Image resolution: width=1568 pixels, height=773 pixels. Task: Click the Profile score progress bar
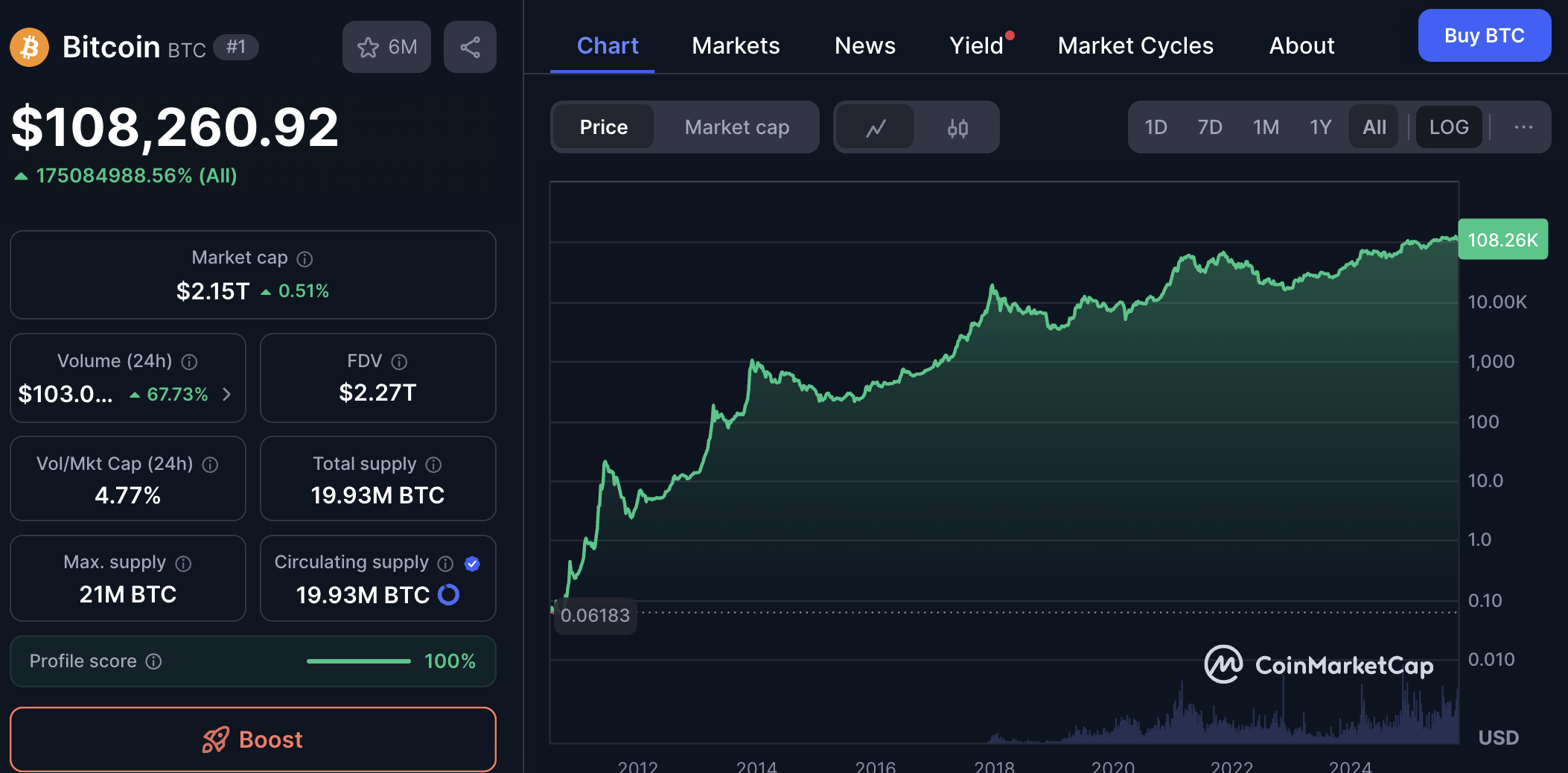(358, 661)
